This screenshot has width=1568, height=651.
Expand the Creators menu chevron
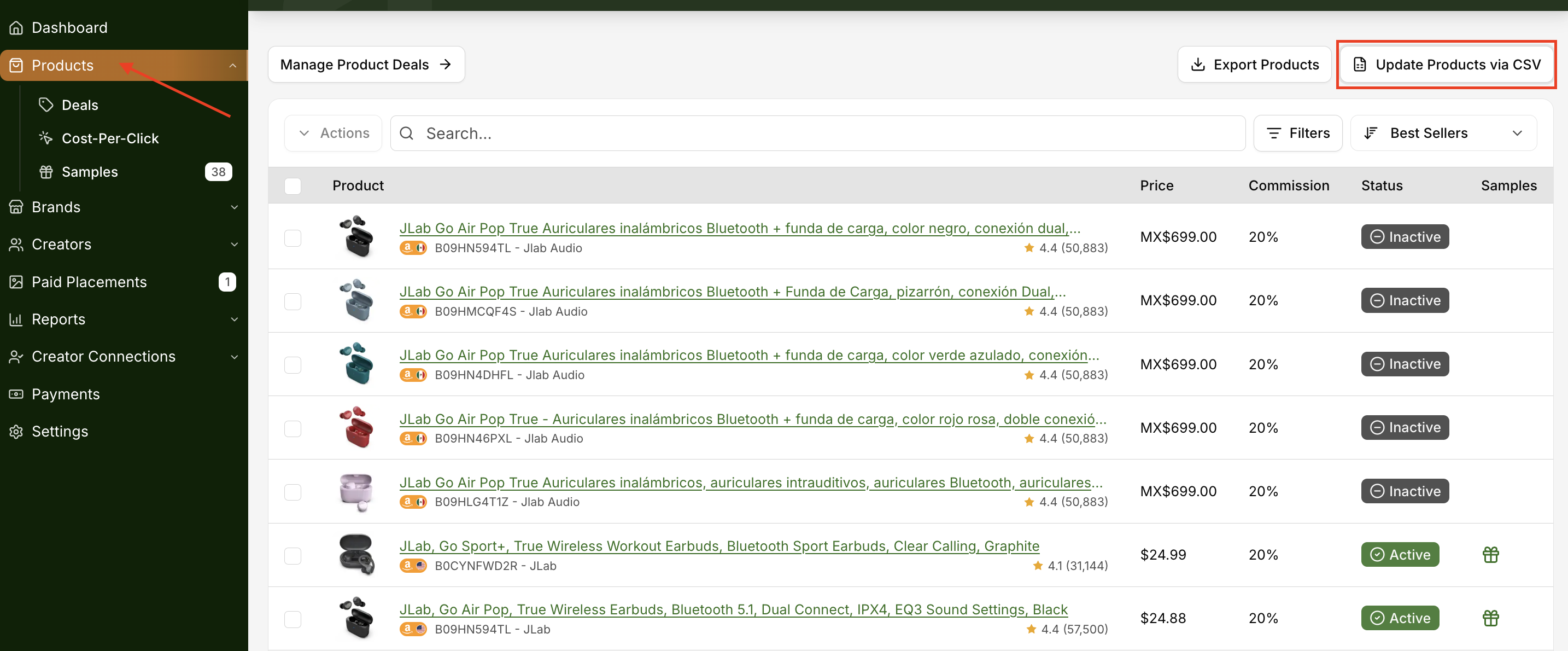coord(235,244)
